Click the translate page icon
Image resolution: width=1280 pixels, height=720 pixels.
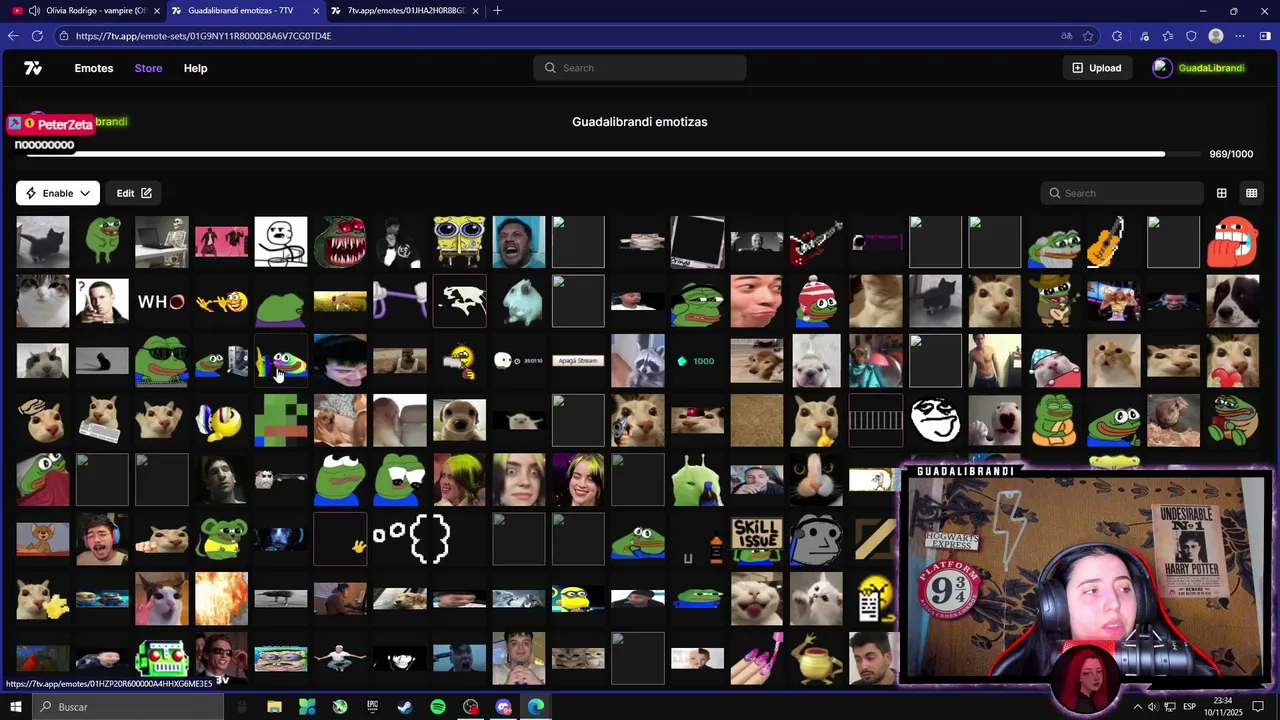tap(1066, 36)
